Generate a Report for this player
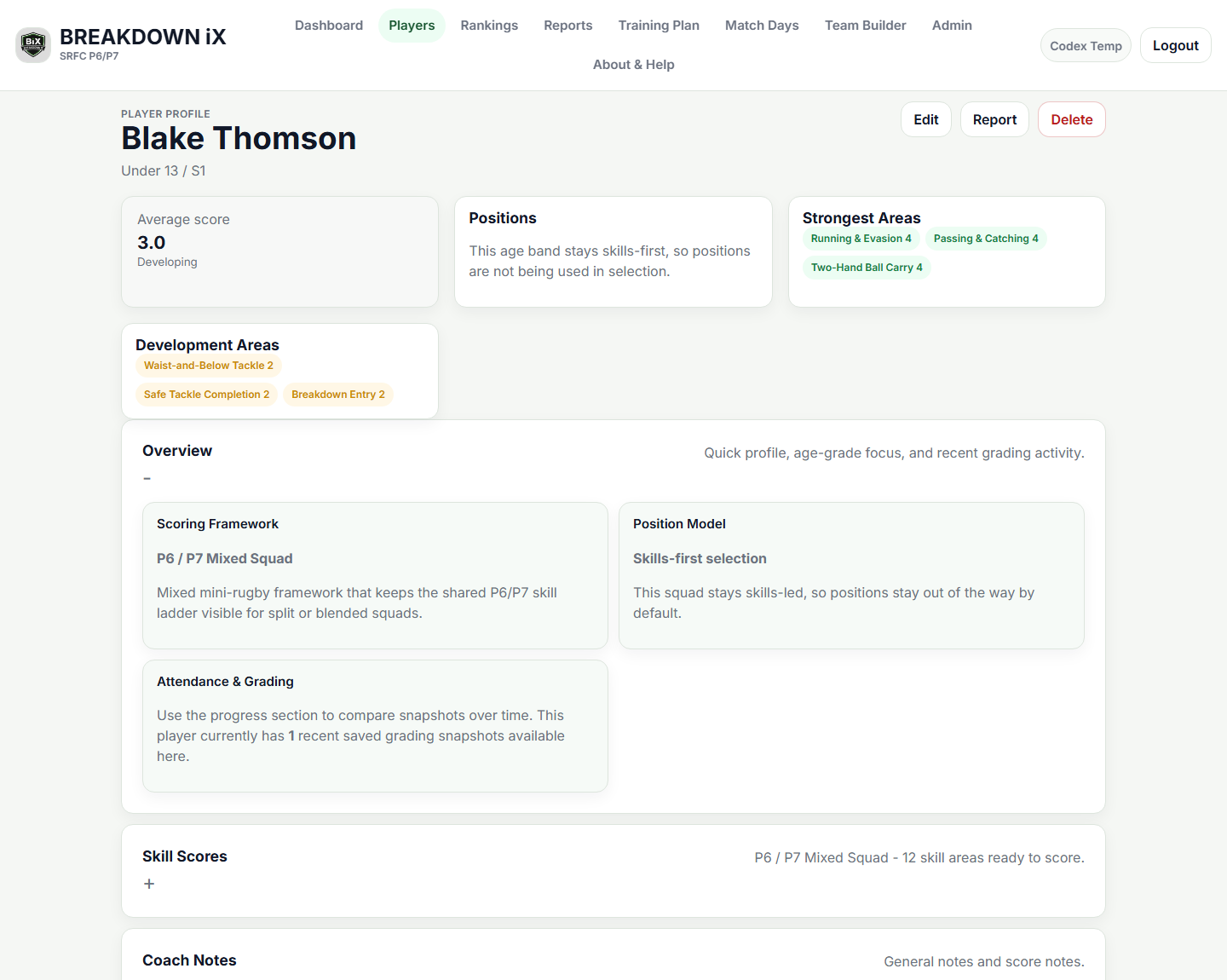Screen dimensions: 1227x980 (x=994, y=119)
